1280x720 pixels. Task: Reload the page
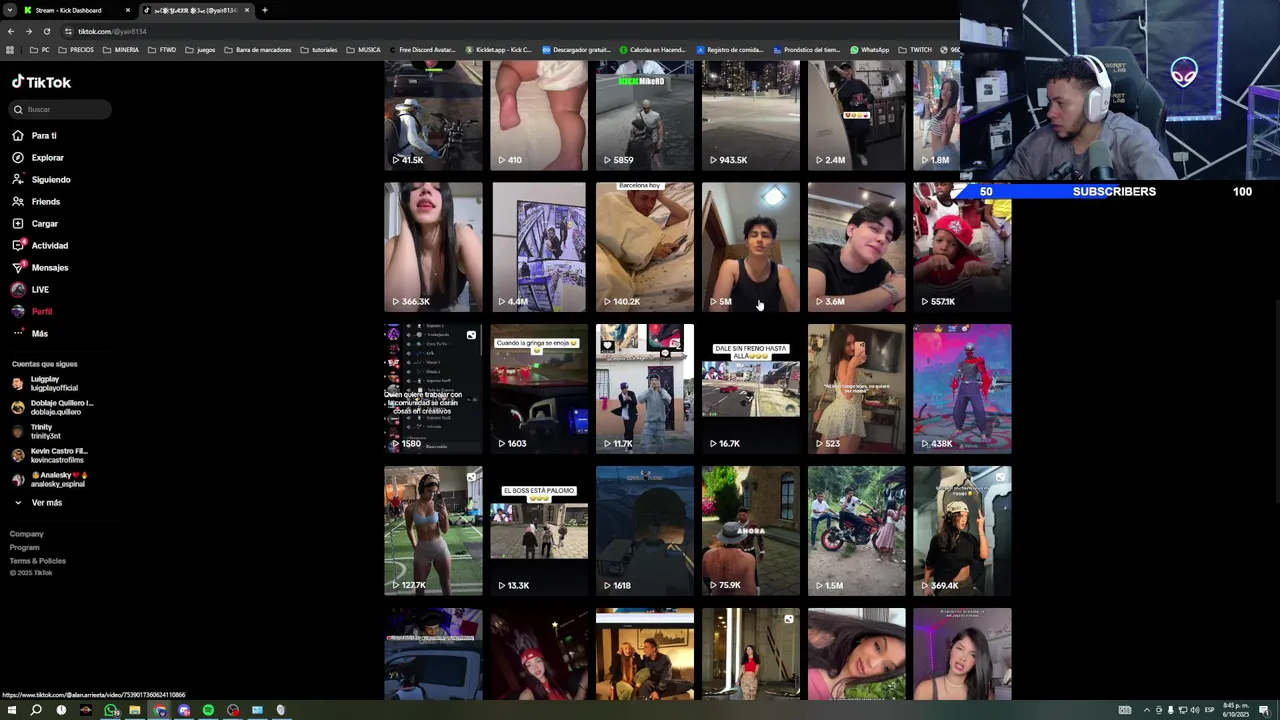pyautogui.click(x=46, y=31)
